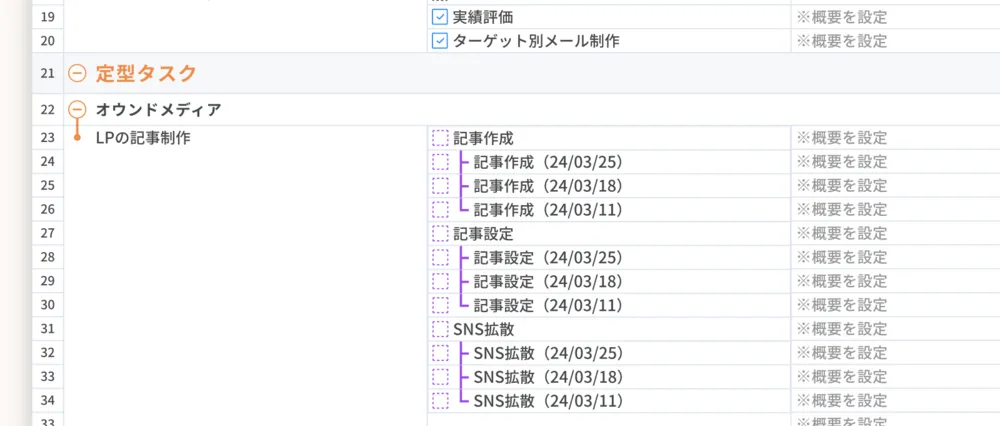Open the SNS拡散 (24/03/25) task name
This screenshot has width=1000, height=426.
tap(548, 353)
